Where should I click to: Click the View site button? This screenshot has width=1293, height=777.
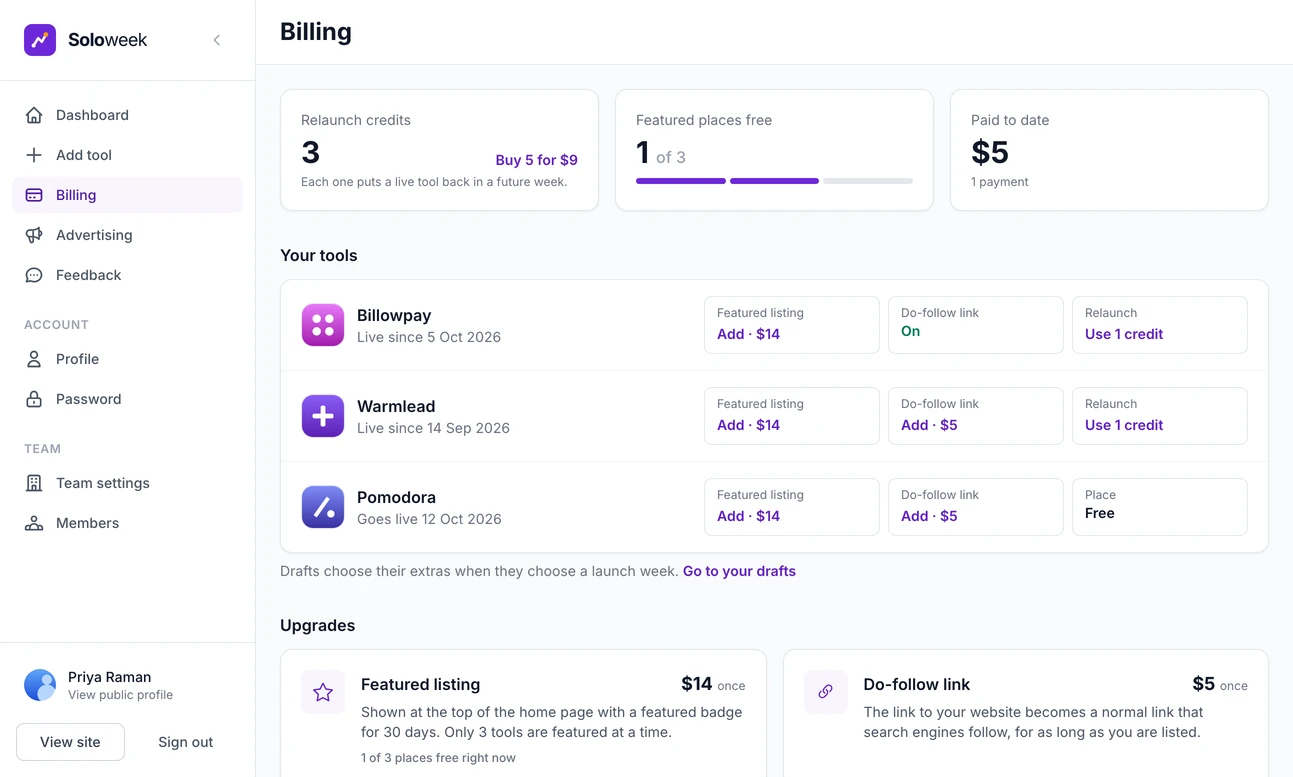tap(70, 742)
